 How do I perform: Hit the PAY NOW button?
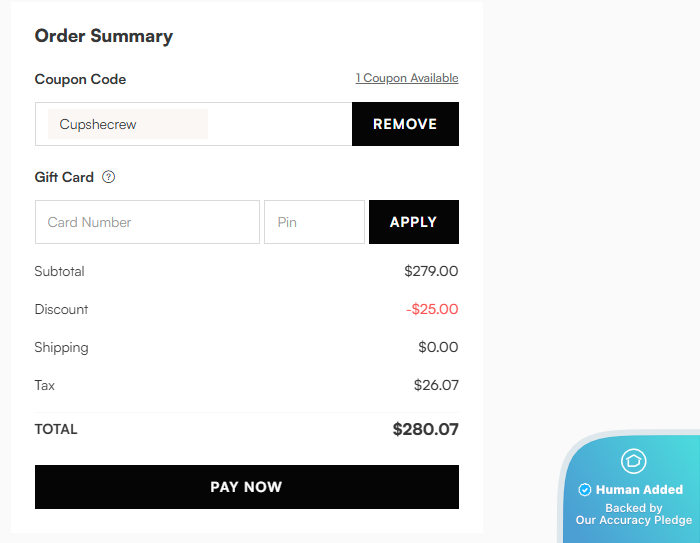(x=246, y=487)
